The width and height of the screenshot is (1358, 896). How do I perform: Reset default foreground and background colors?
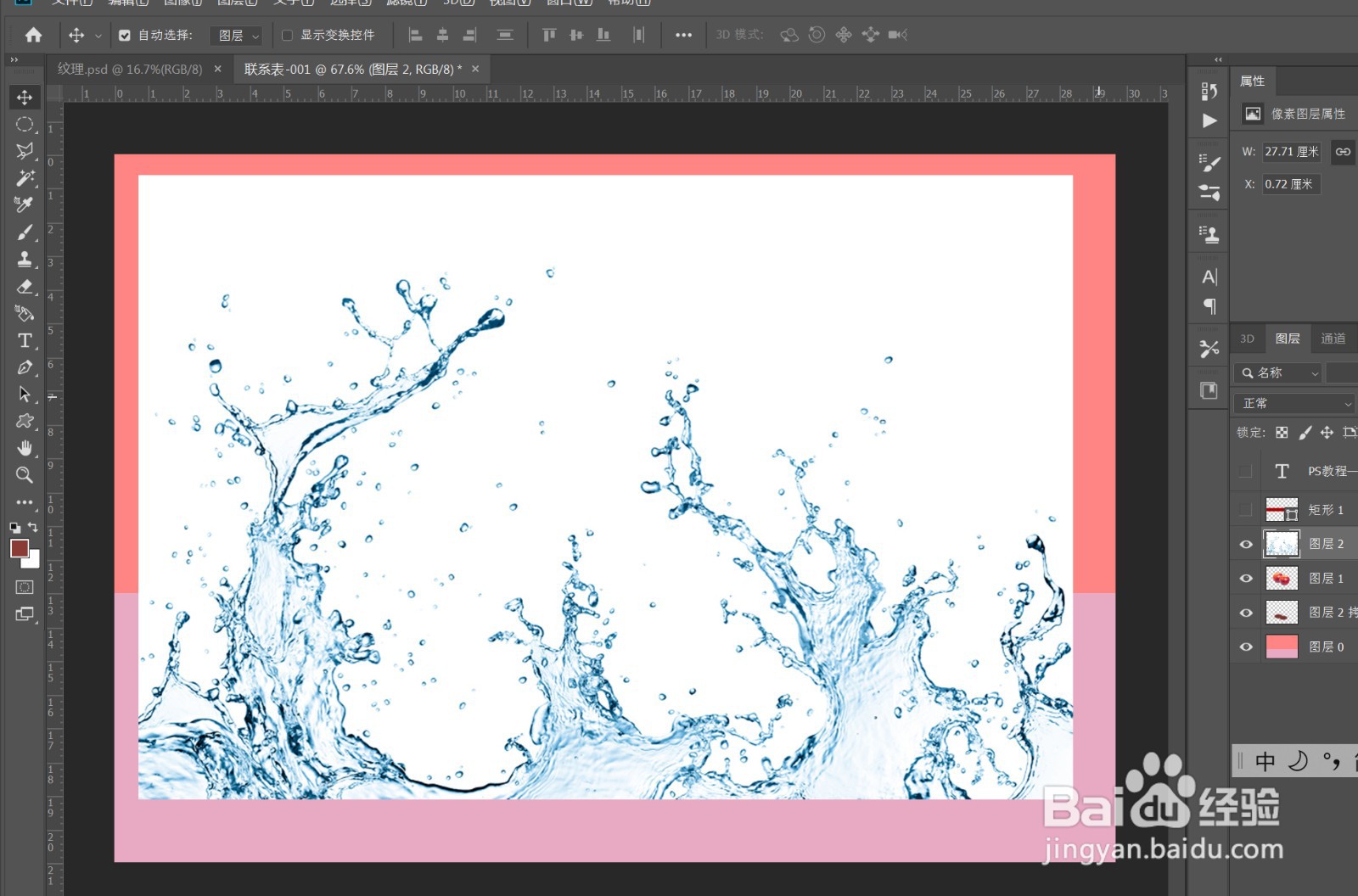(14, 528)
